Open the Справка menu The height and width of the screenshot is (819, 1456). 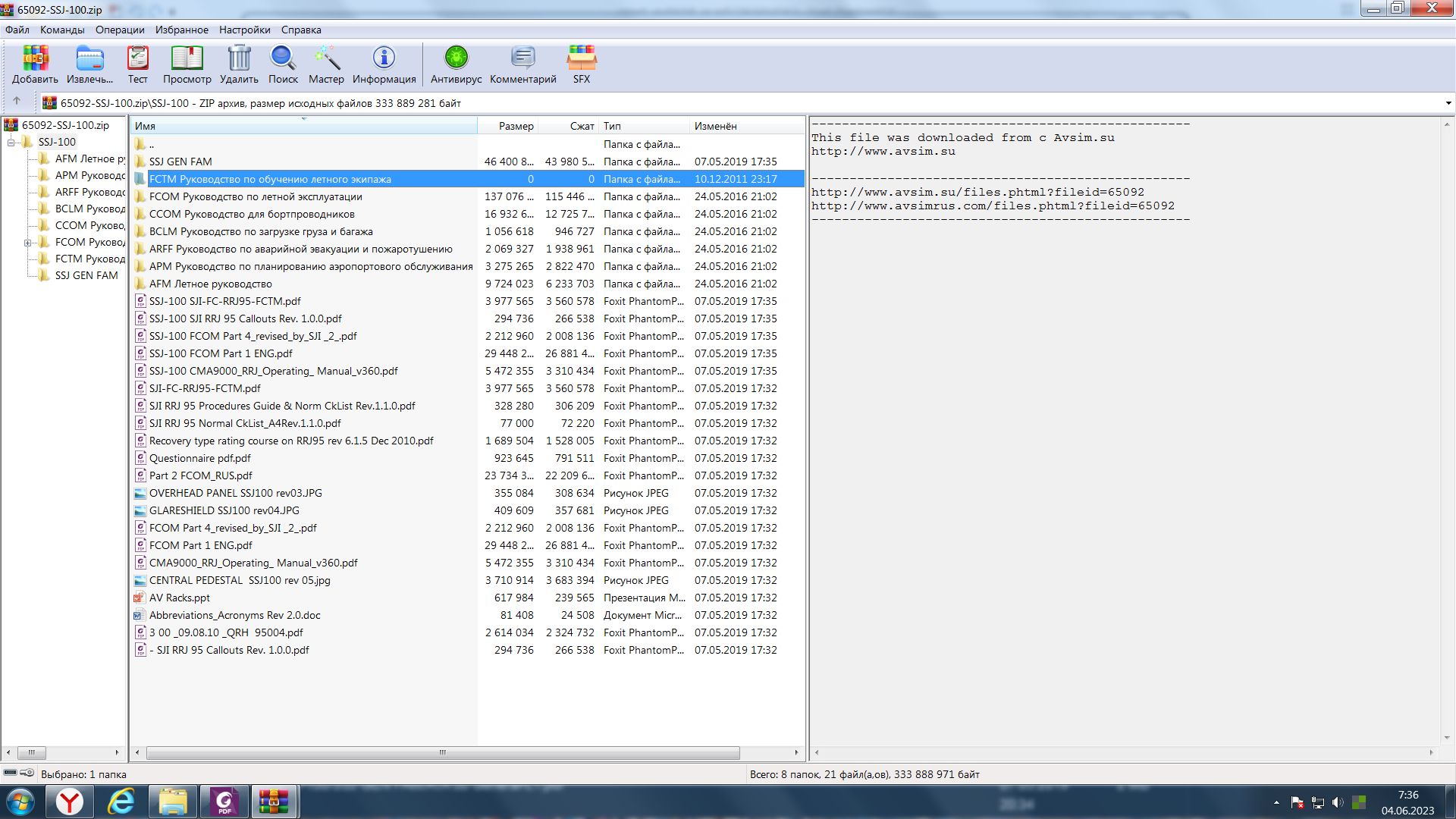[x=301, y=30]
